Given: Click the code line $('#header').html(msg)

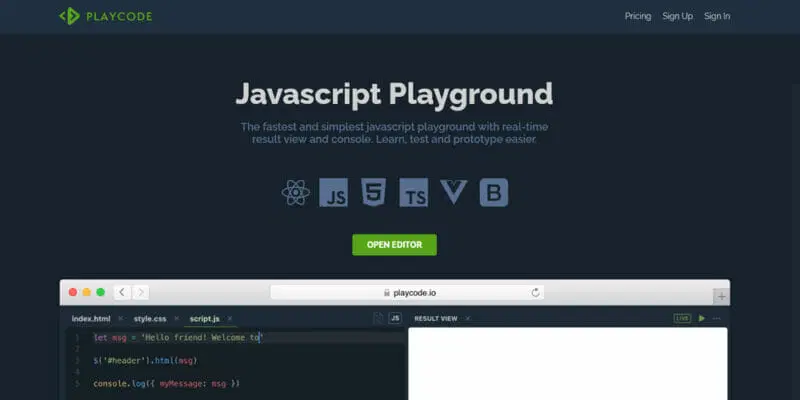Looking at the screenshot, I should point(145,361).
